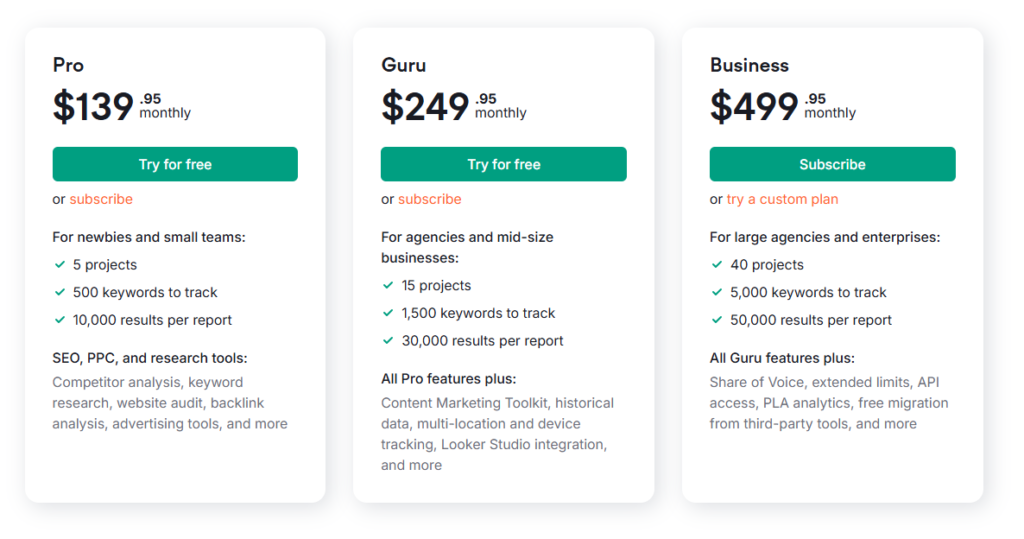The image size is (1024, 539).
Task: Select the Pro plan title
Action: click(68, 65)
